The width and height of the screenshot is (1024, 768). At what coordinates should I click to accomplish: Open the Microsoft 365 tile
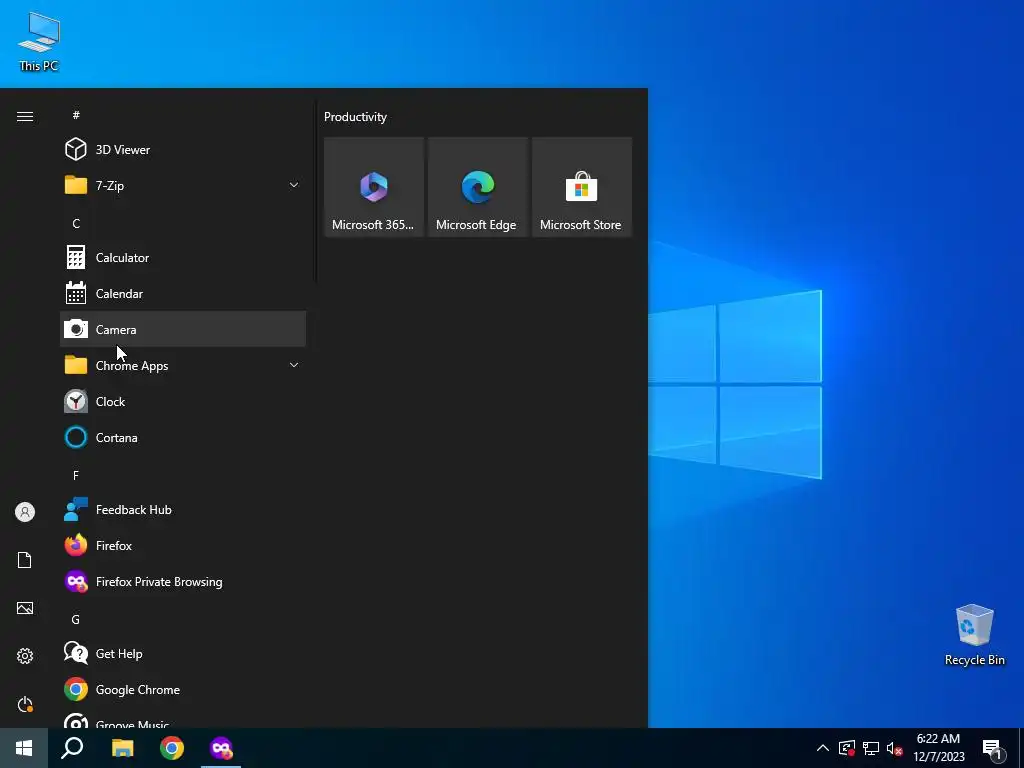374,187
